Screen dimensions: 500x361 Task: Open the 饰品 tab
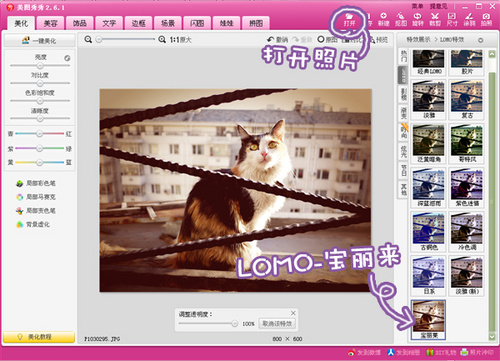click(80, 23)
